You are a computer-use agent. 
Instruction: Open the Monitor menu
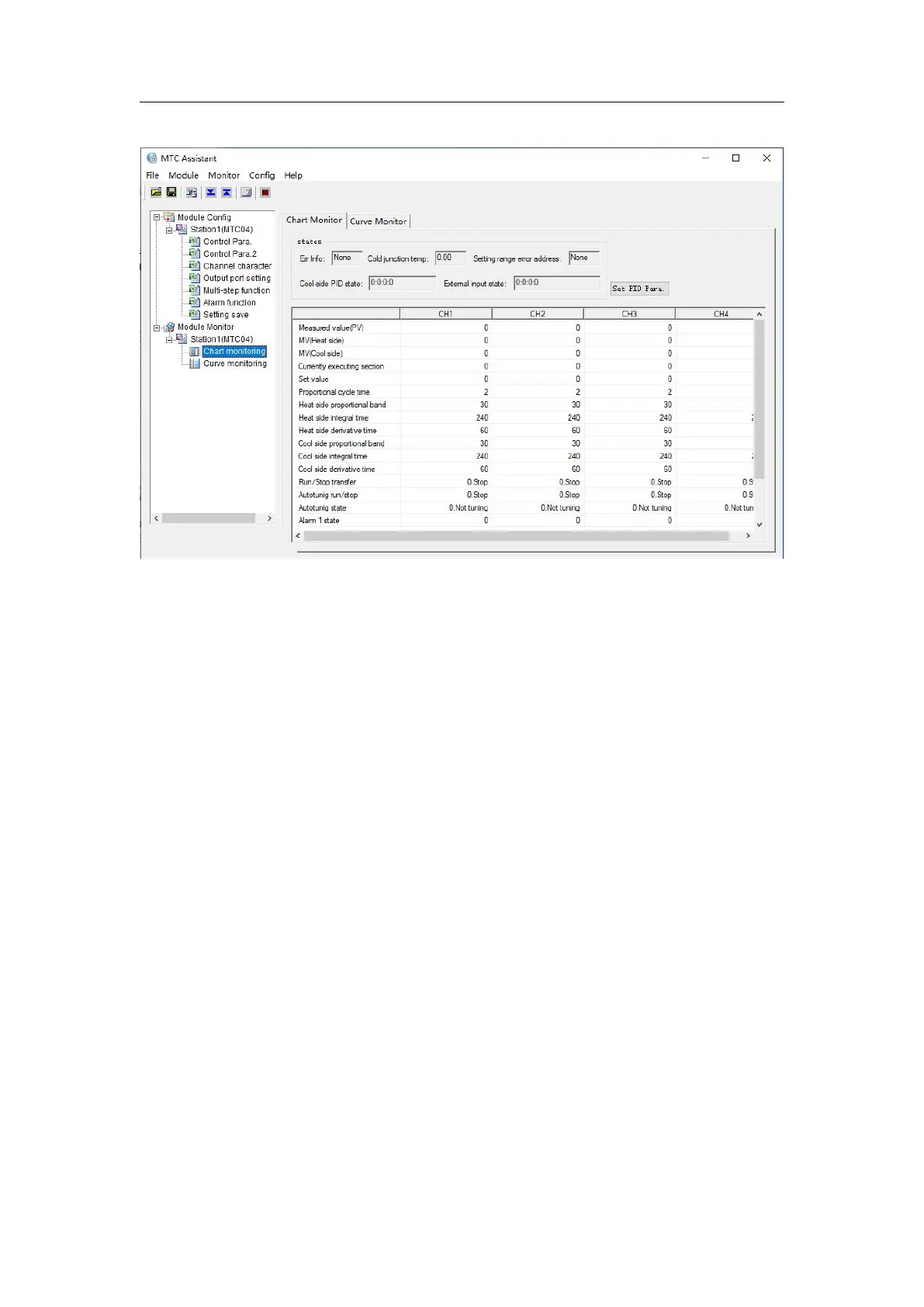point(224,175)
